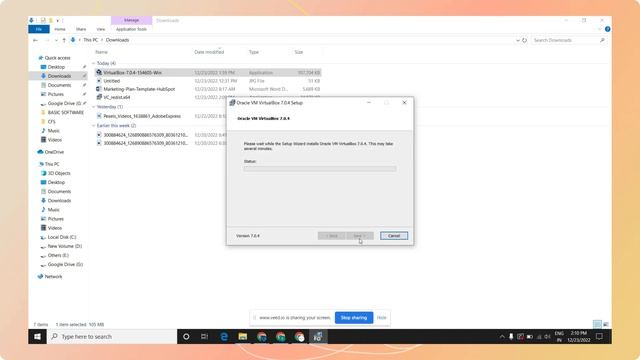640x360 pixels.
Task: Open Others (E:) drive in the sidebar
Action: click(x=55, y=255)
